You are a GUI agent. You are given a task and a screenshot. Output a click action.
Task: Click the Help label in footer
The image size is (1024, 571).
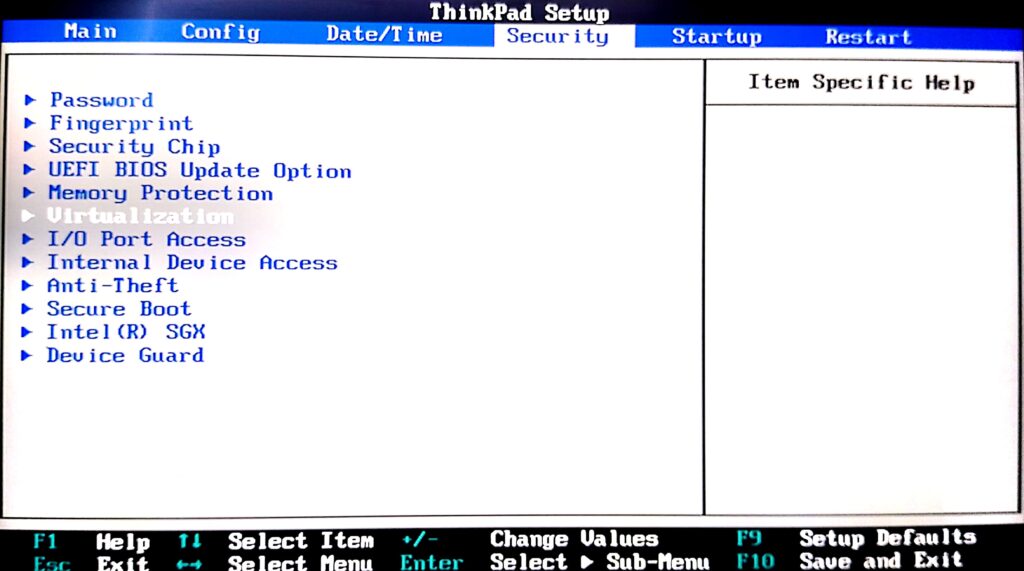[x=123, y=542]
